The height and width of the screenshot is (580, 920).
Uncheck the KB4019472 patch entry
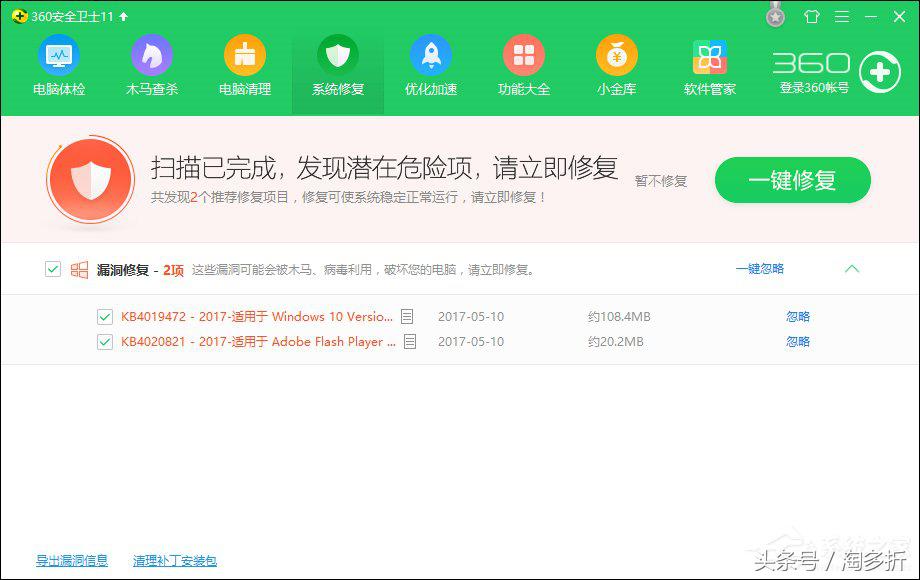coord(104,316)
